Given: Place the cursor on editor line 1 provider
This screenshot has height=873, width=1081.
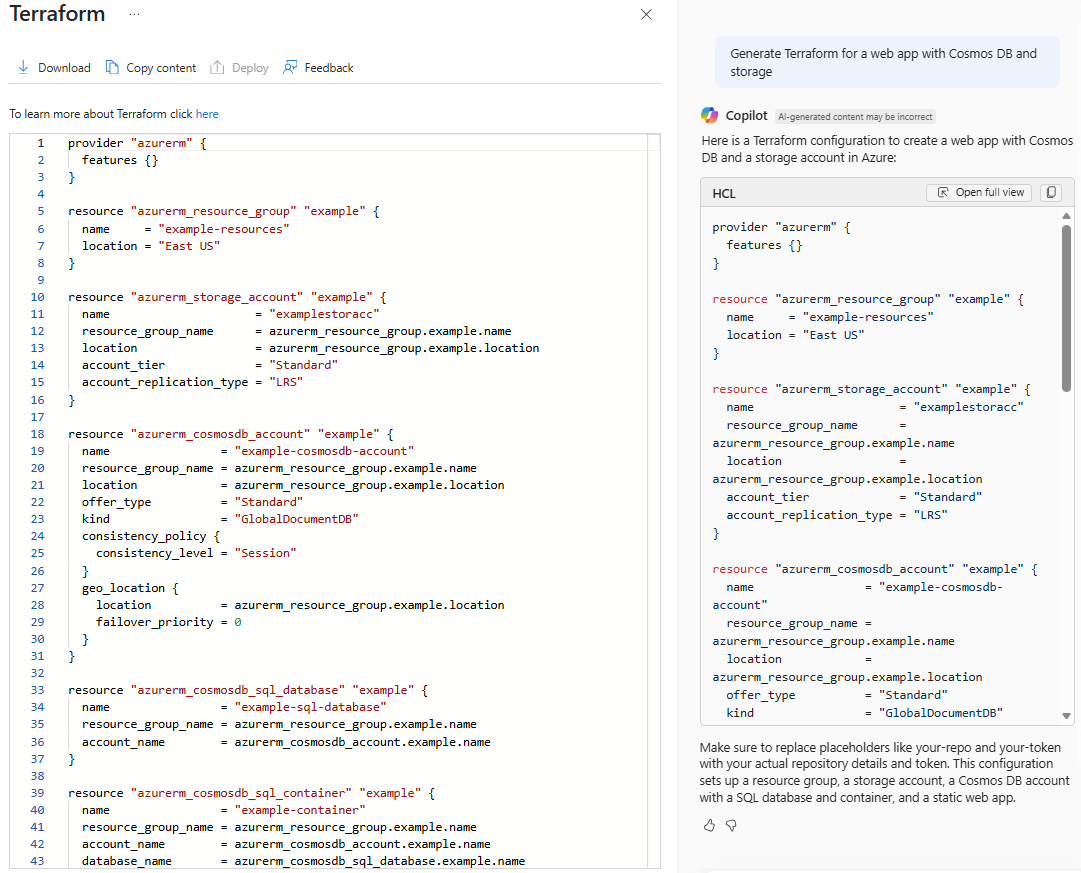Looking at the screenshot, I should pyautogui.click(x=97, y=143).
